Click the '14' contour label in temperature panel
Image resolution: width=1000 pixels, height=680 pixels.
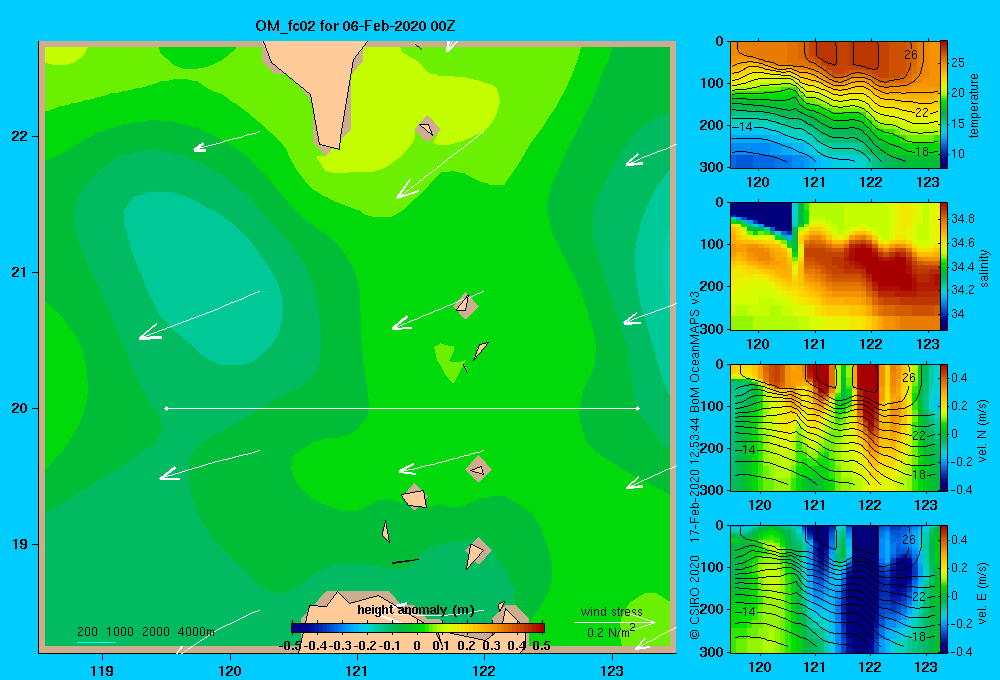point(746,126)
